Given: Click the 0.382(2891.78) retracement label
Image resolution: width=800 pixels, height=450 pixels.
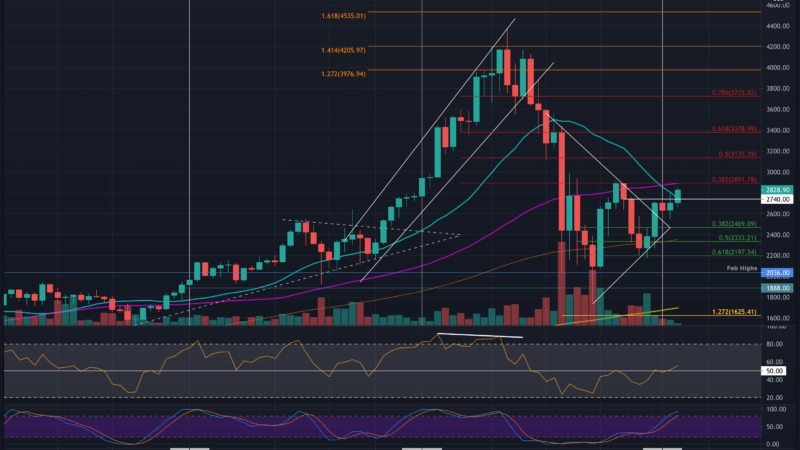Looking at the screenshot, I should pyautogui.click(x=734, y=180).
